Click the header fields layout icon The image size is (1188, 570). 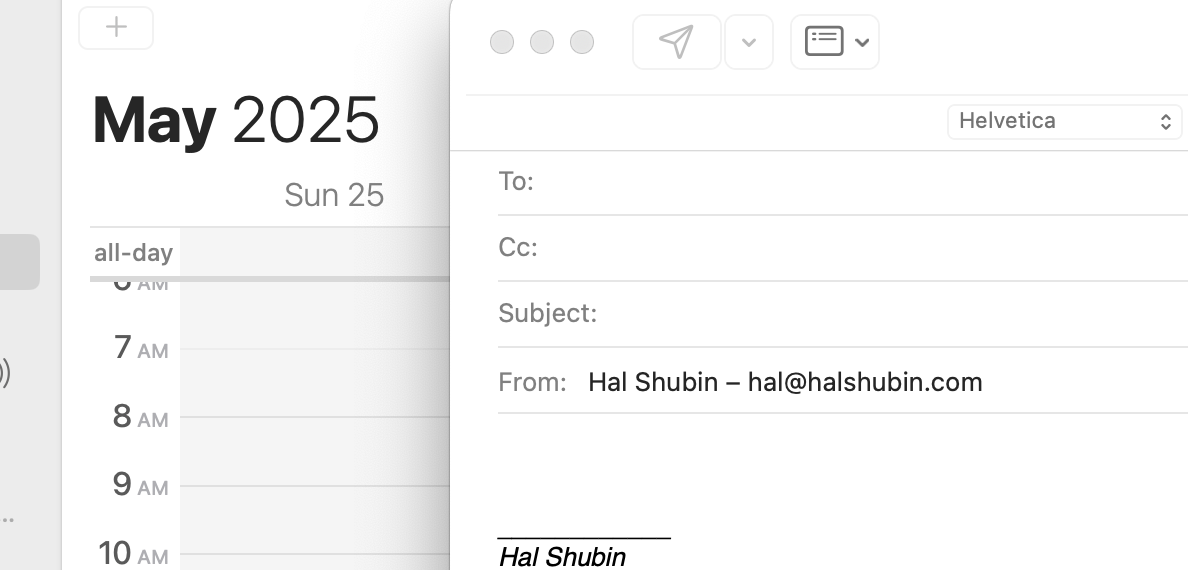point(824,42)
